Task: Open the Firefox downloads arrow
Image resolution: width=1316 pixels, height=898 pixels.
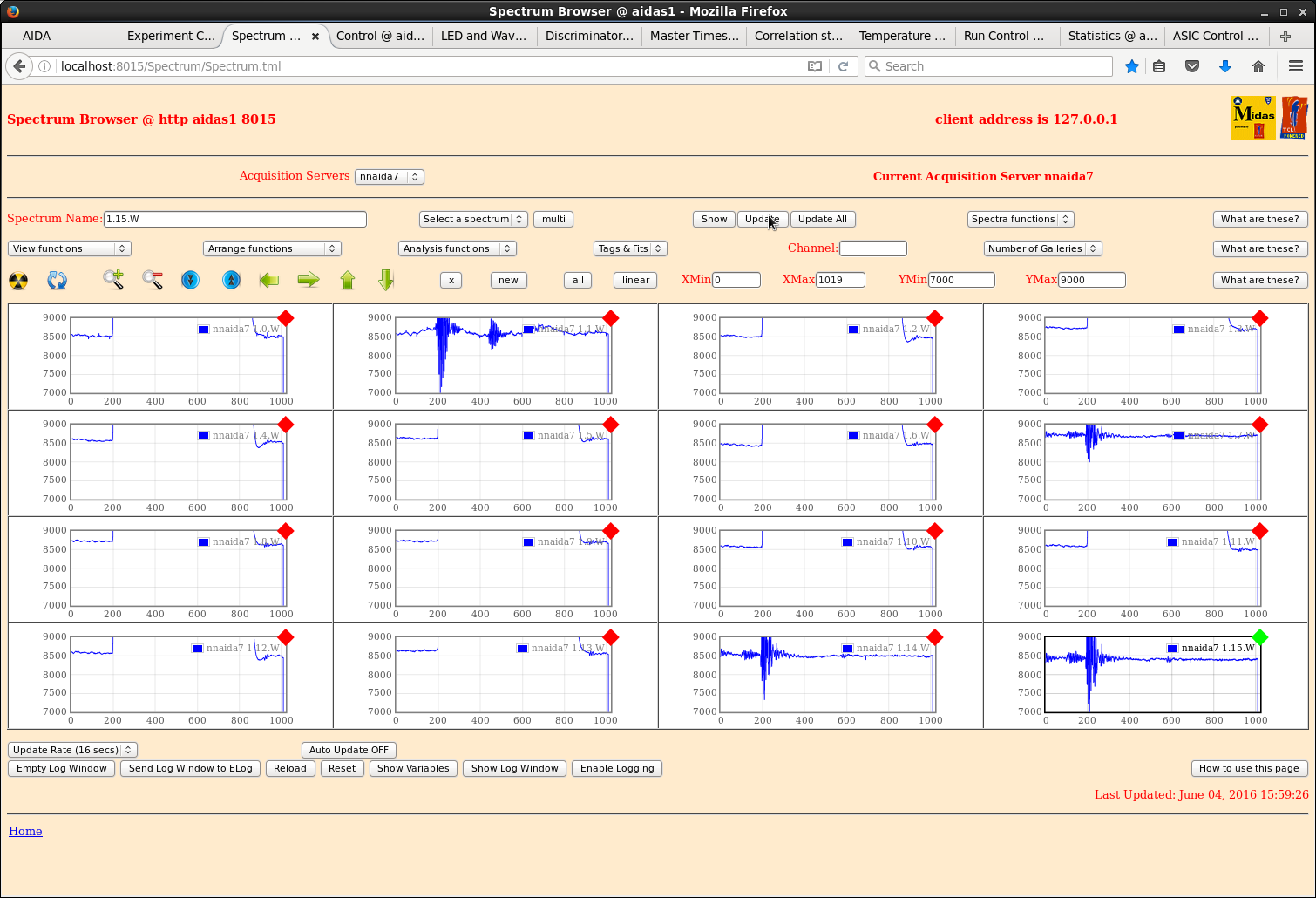Action: pos(1225,66)
